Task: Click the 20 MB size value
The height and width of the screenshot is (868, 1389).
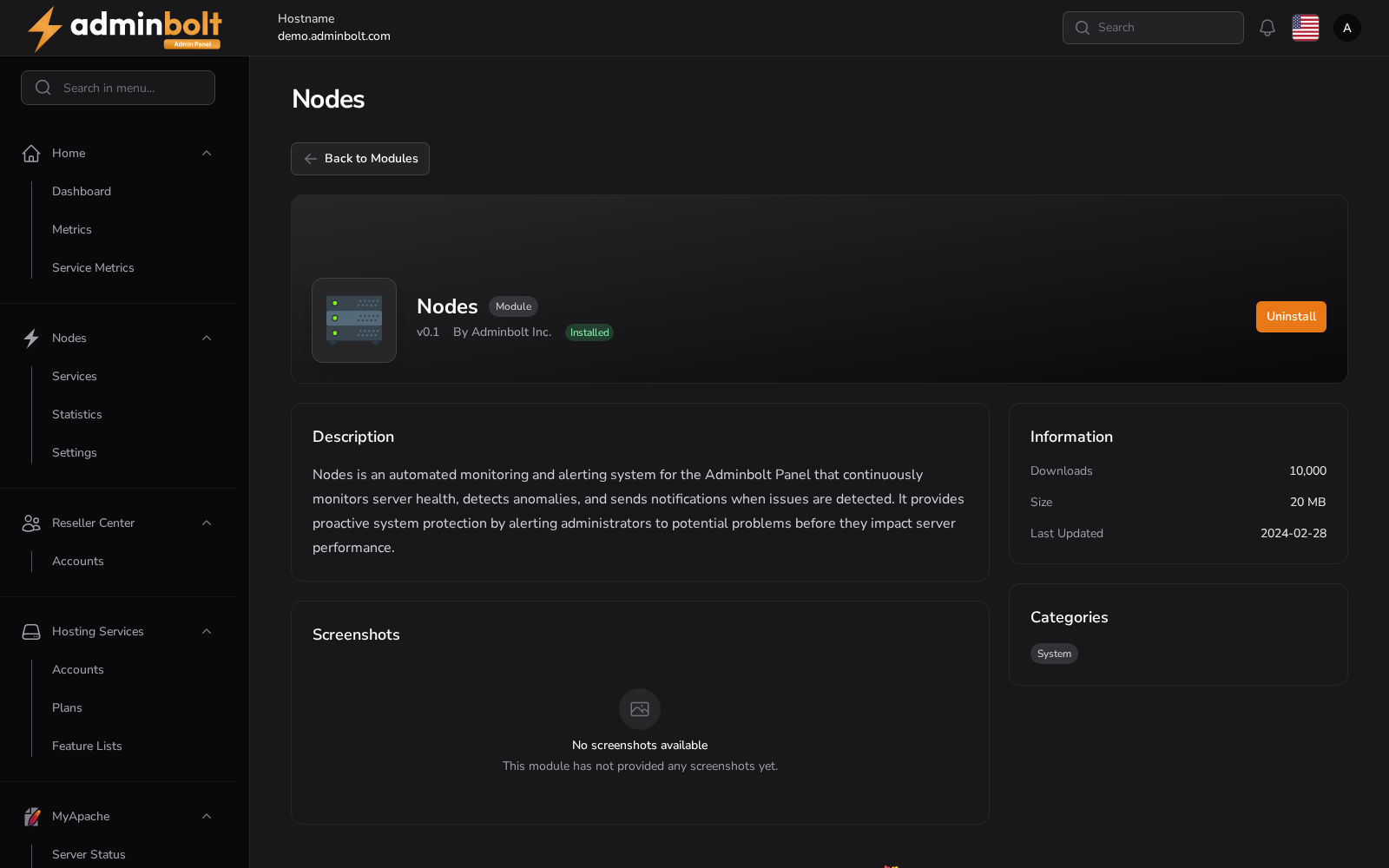Action: pos(1307,503)
